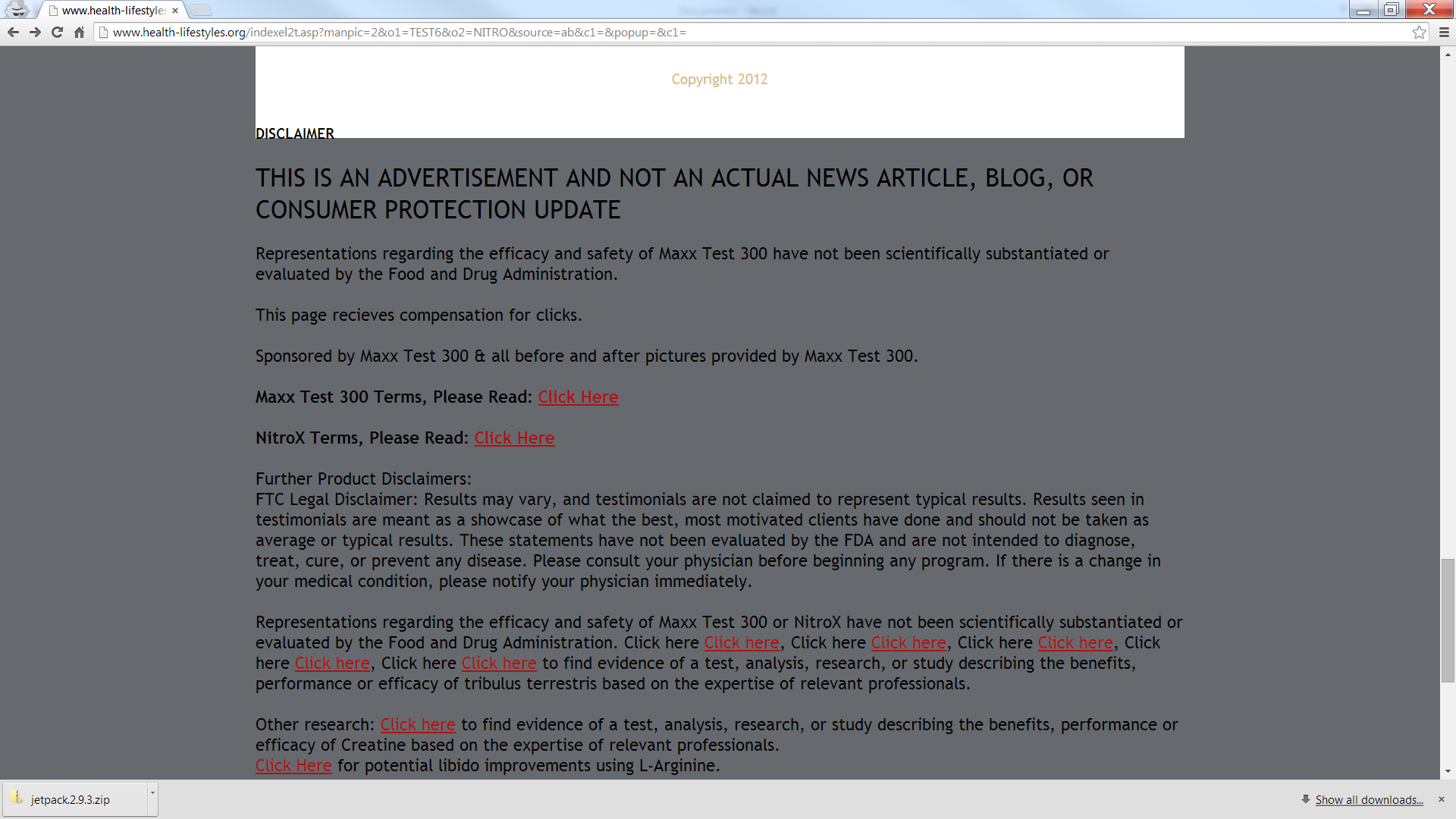Click the vertical scrollbar thumb
This screenshot has height=819, width=1456.
click(x=1448, y=621)
